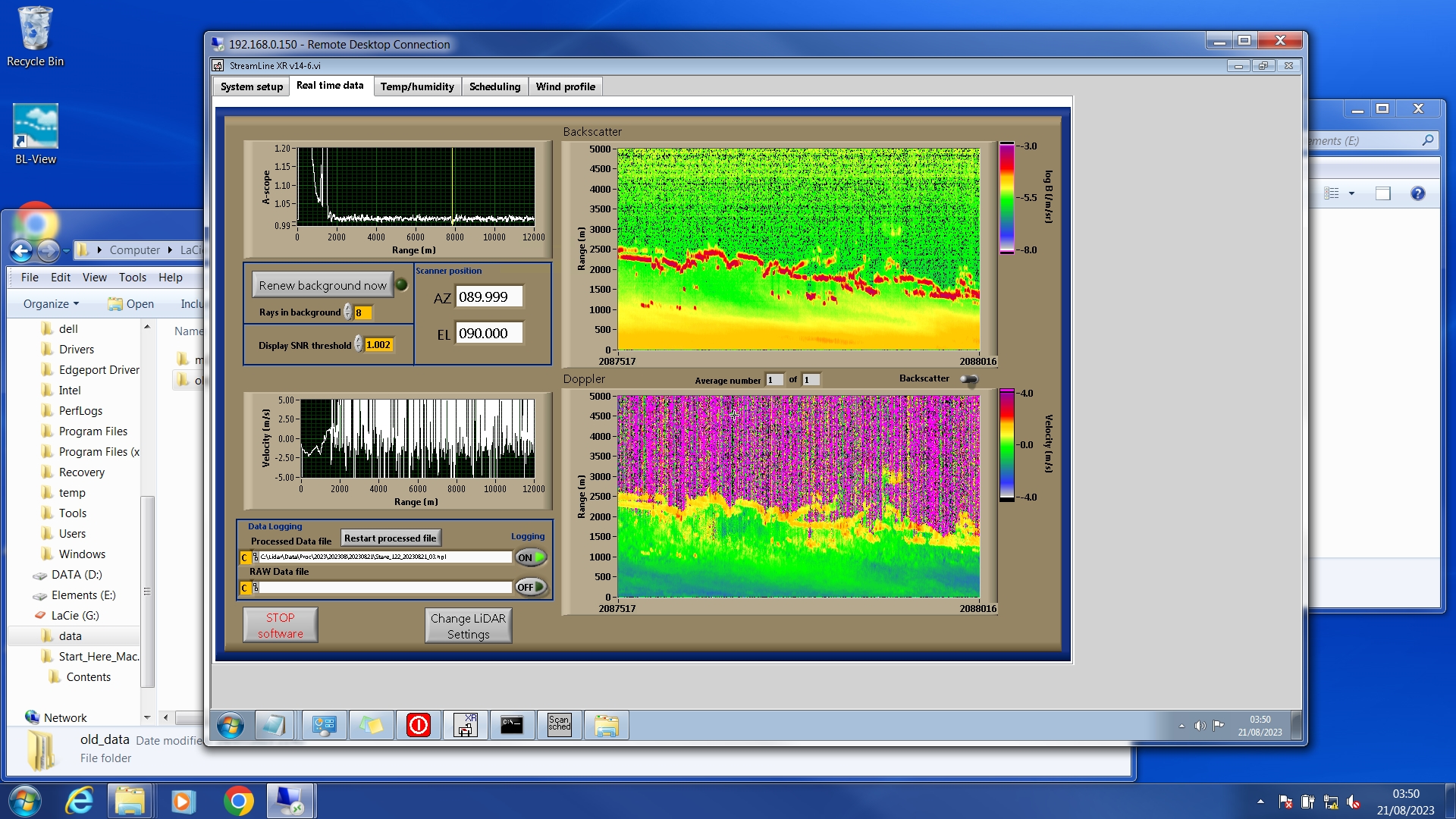Screen dimensions: 1456x819
Task: Click the red power icon in remote taskbar
Action: click(418, 725)
